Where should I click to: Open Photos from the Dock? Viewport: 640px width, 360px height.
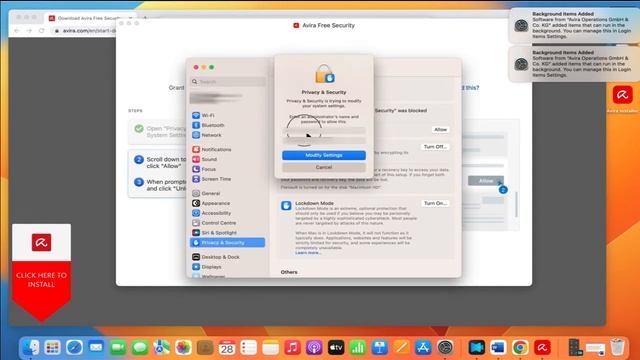tap(183, 347)
